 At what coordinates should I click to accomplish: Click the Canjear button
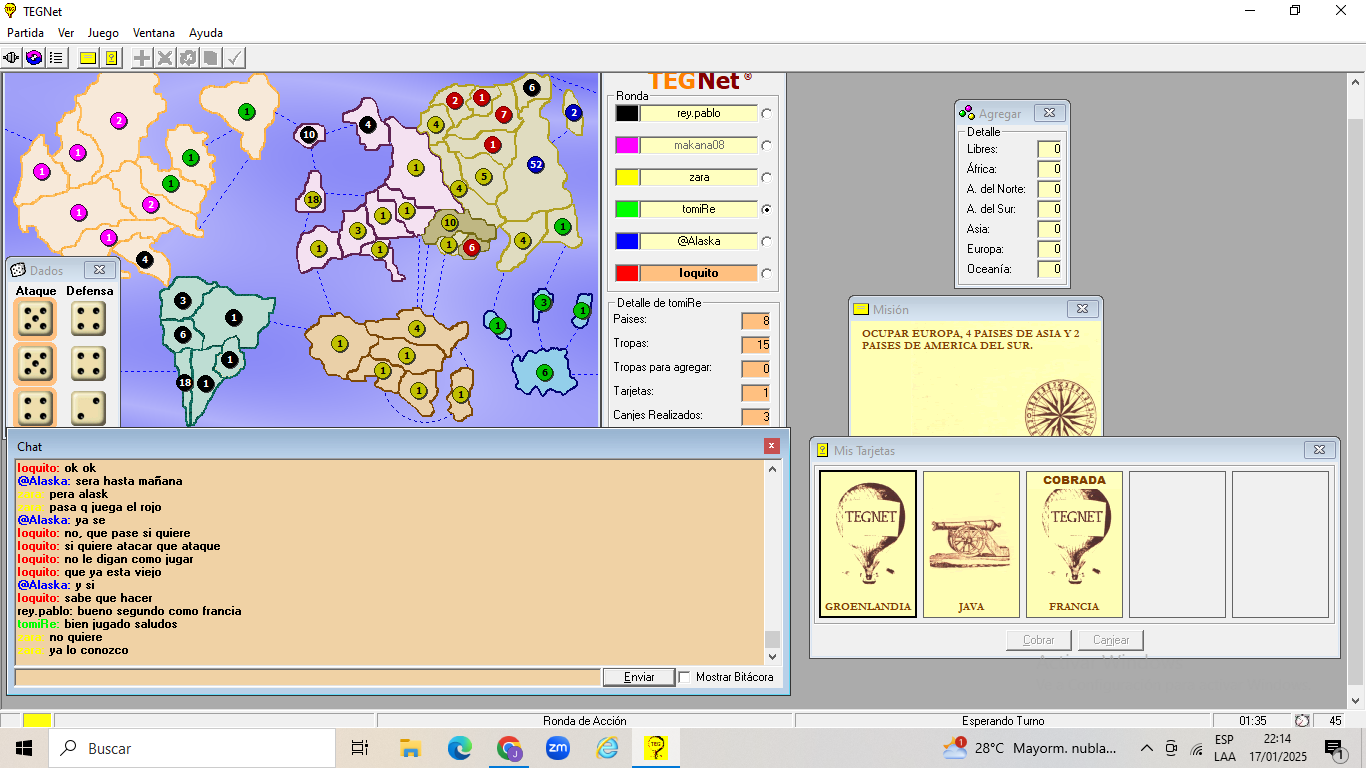[1111, 640]
